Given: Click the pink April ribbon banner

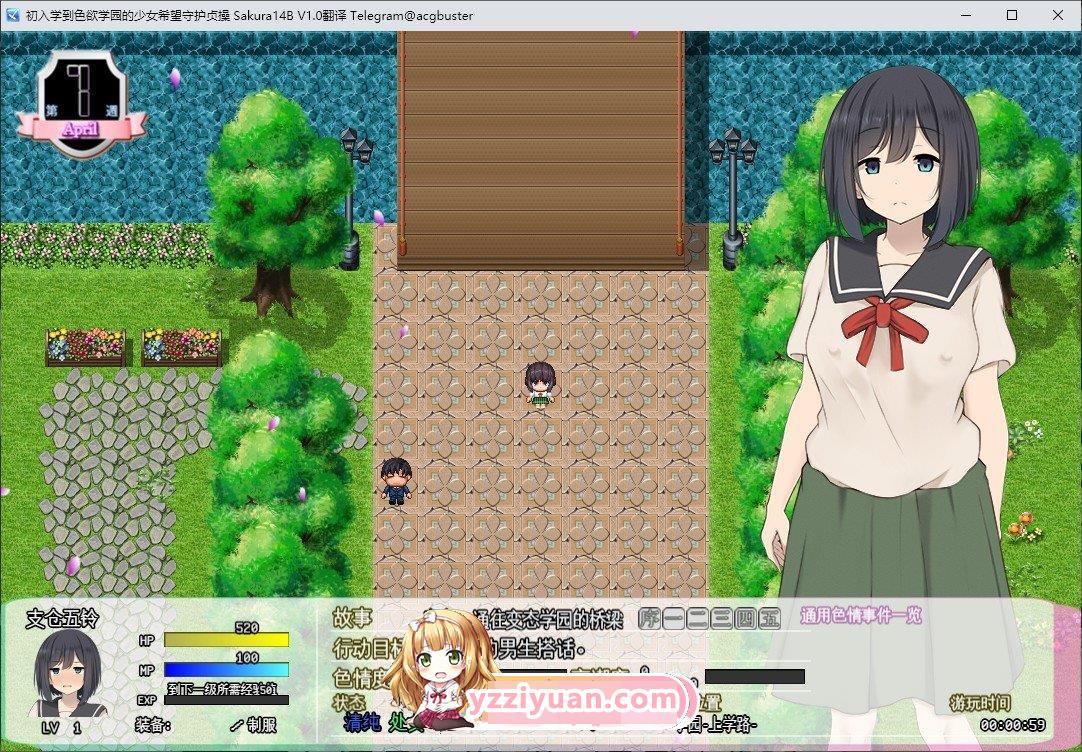Looking at the screenshot, I should click(81, 128).
